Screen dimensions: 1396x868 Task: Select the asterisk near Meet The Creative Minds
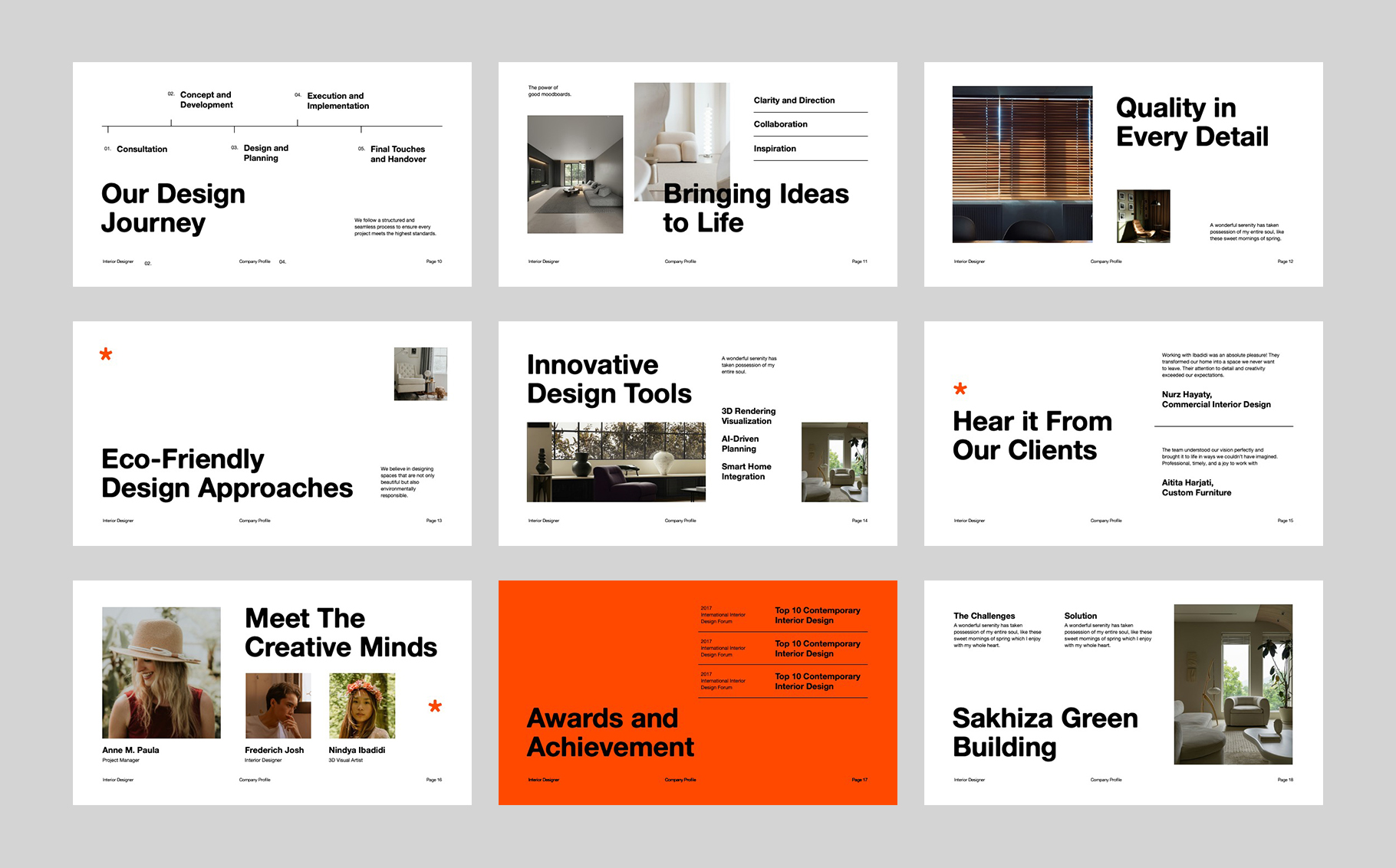click(435, 709)
